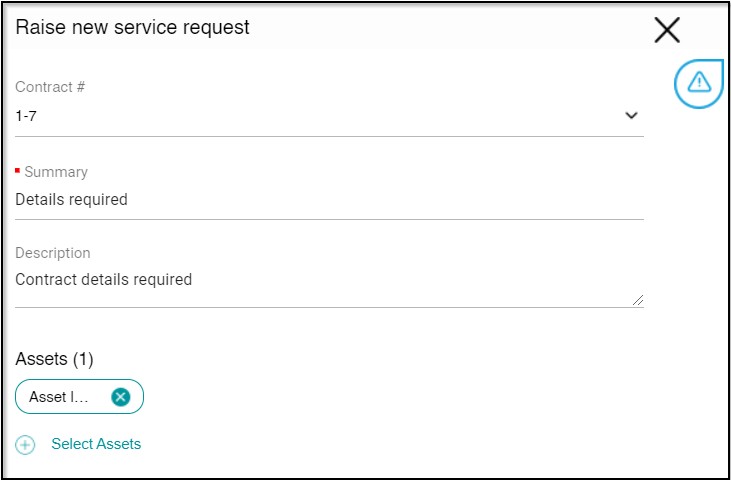Click the 'Summary' field label

click(x=56, y=172)
